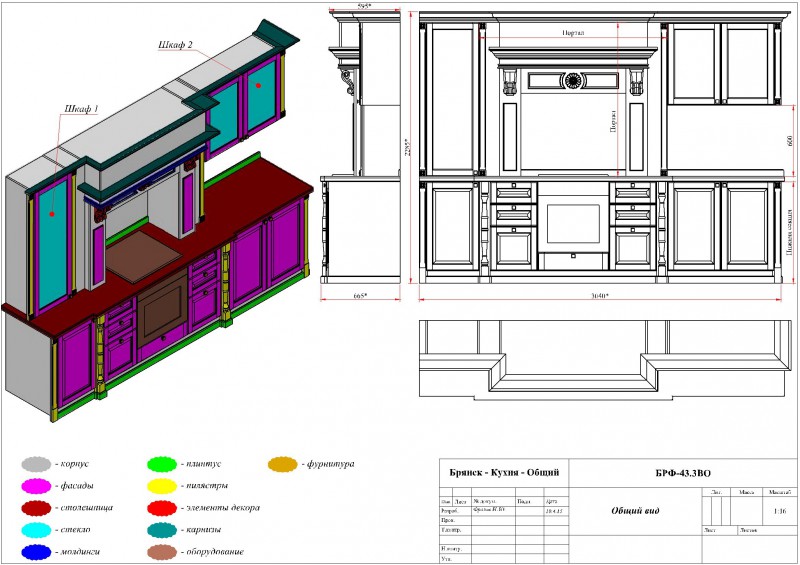
Task: Click the '595*' top dimension on side view
Action: tap(364, 6)
